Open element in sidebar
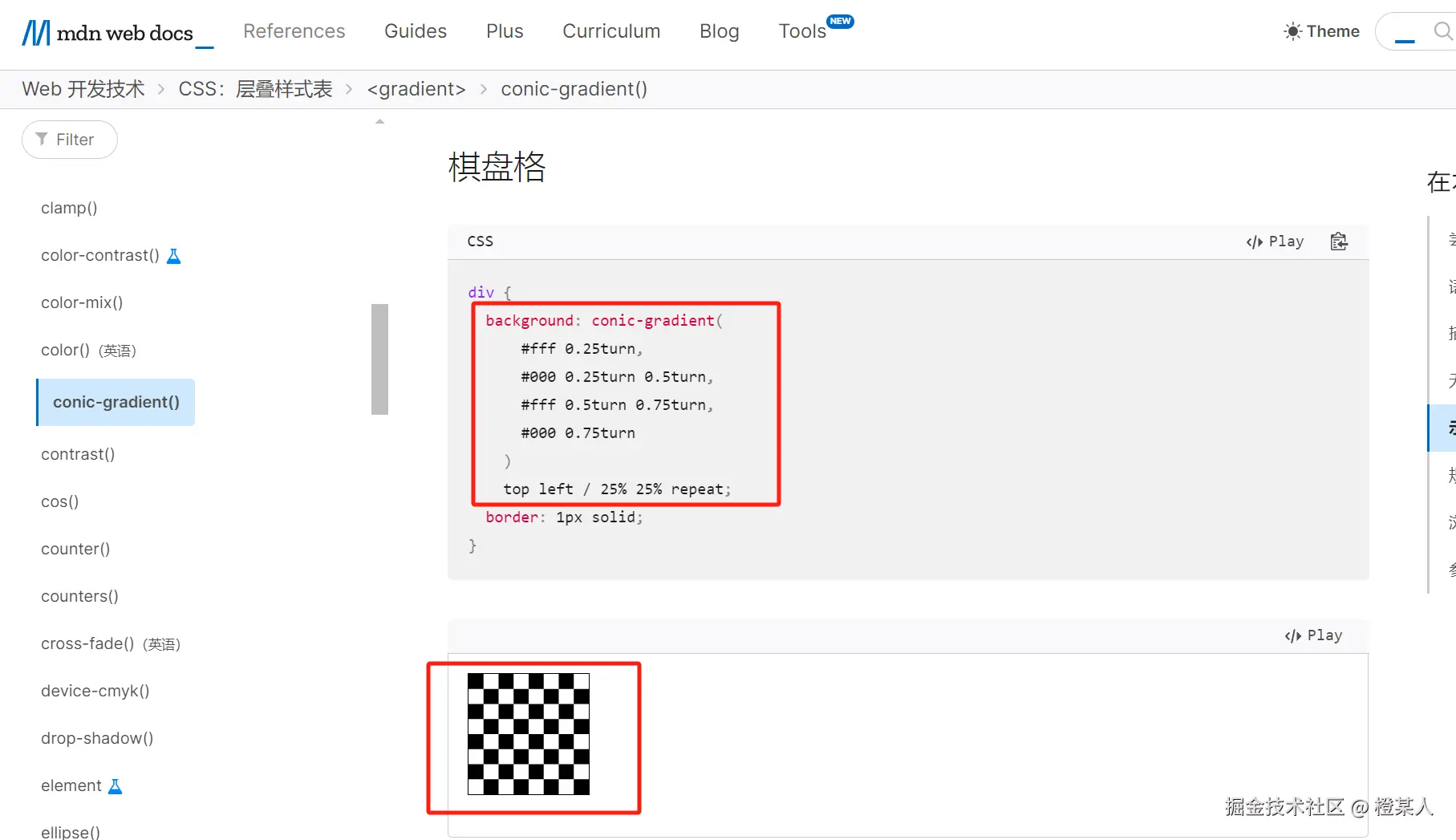 point(71,785)
